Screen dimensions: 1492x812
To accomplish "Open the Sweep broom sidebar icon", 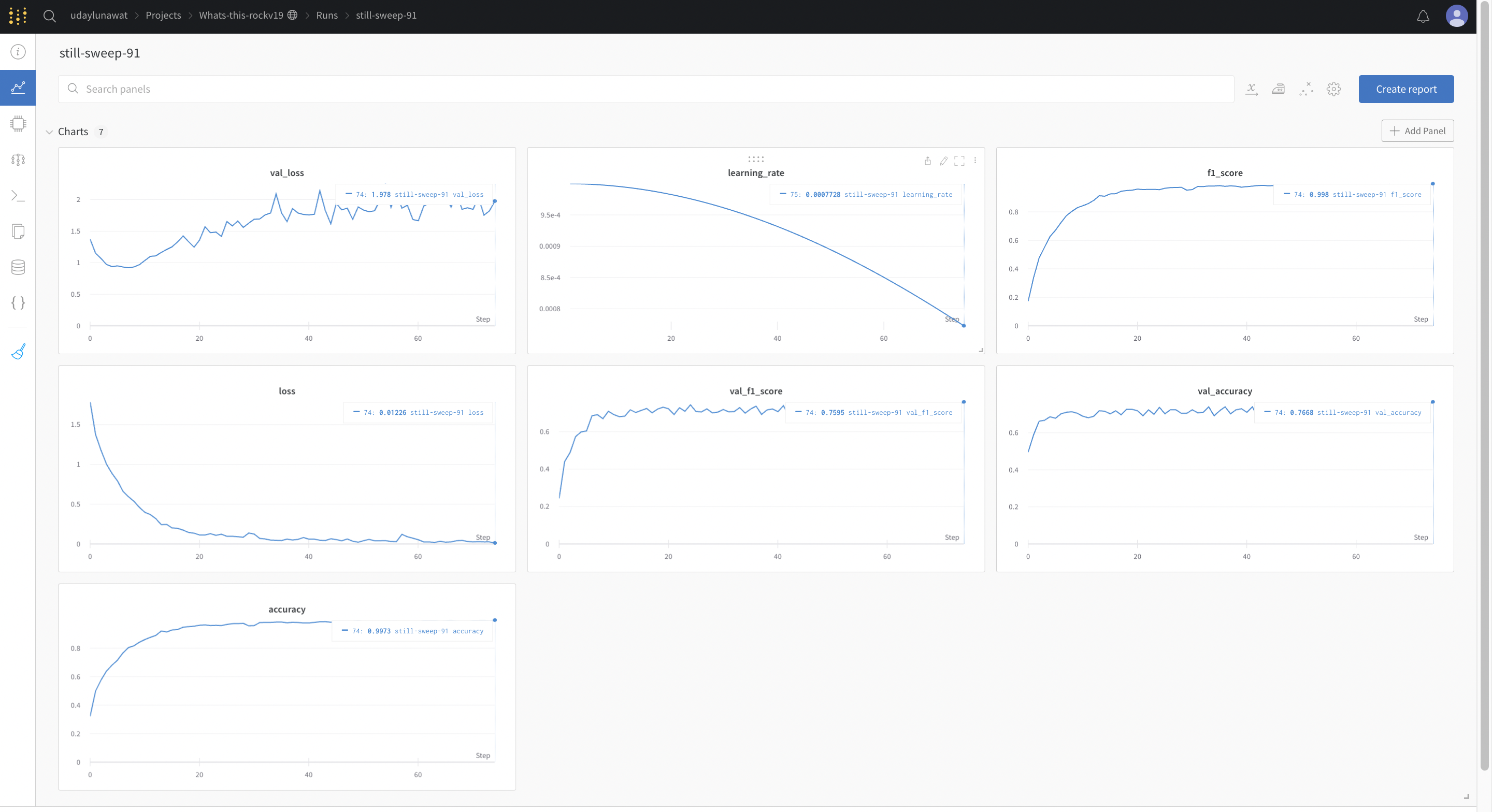I will pos(18,351).
